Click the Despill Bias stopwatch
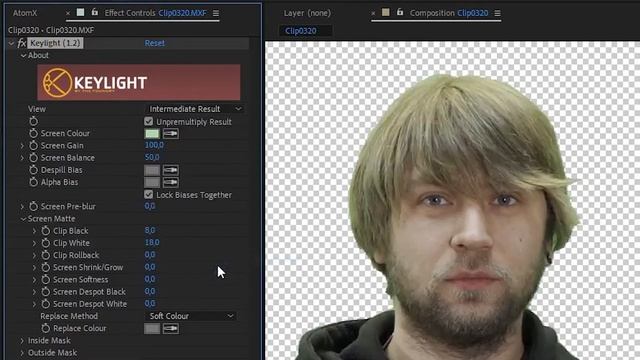 pos(33,170)
